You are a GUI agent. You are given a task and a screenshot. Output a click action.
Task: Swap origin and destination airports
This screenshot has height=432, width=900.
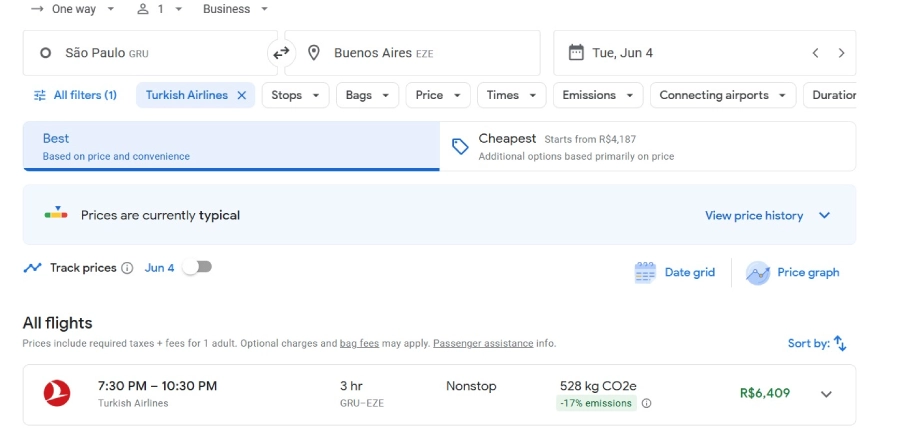(x=281, y=53)
